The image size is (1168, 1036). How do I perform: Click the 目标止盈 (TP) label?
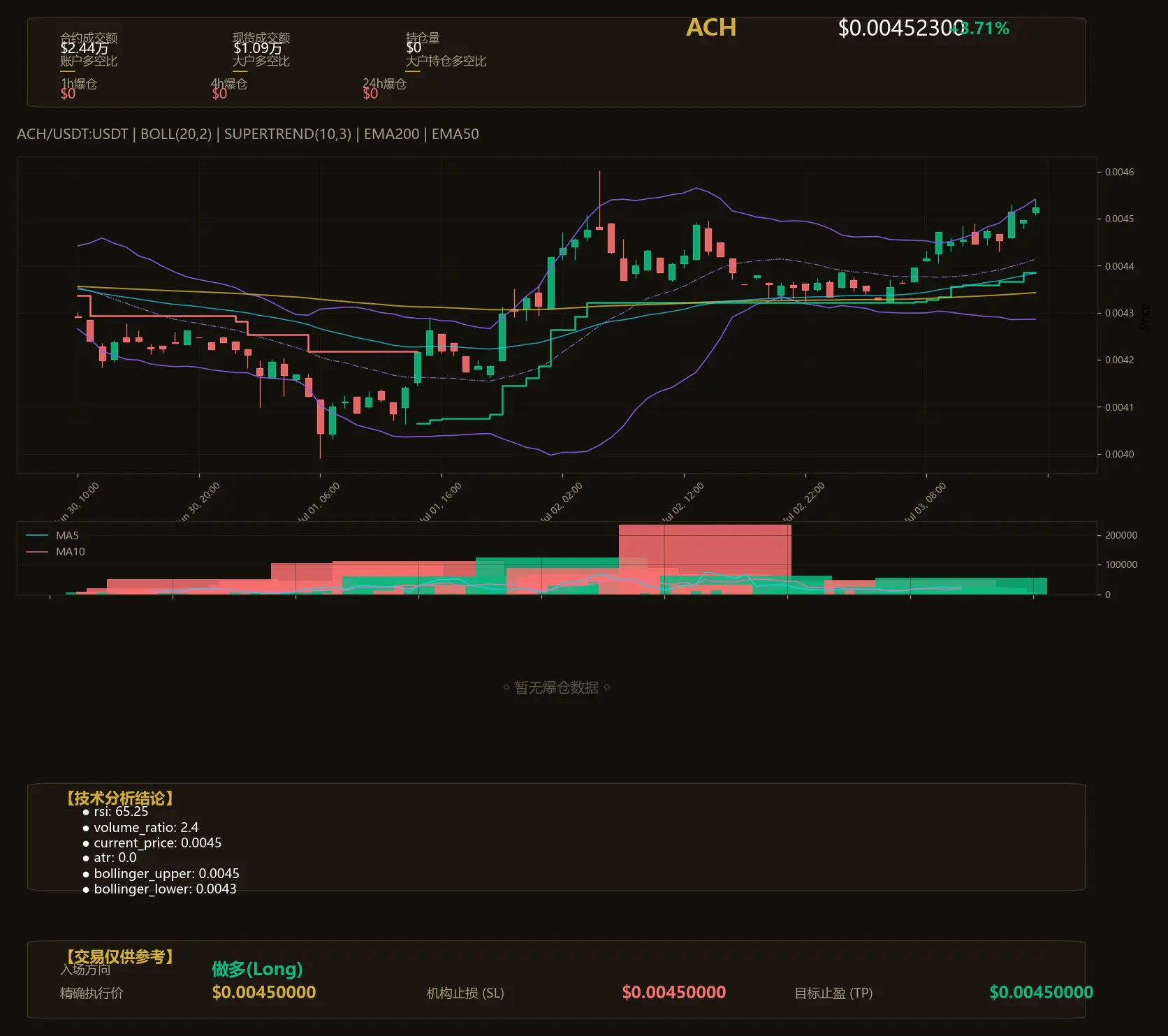833,993
